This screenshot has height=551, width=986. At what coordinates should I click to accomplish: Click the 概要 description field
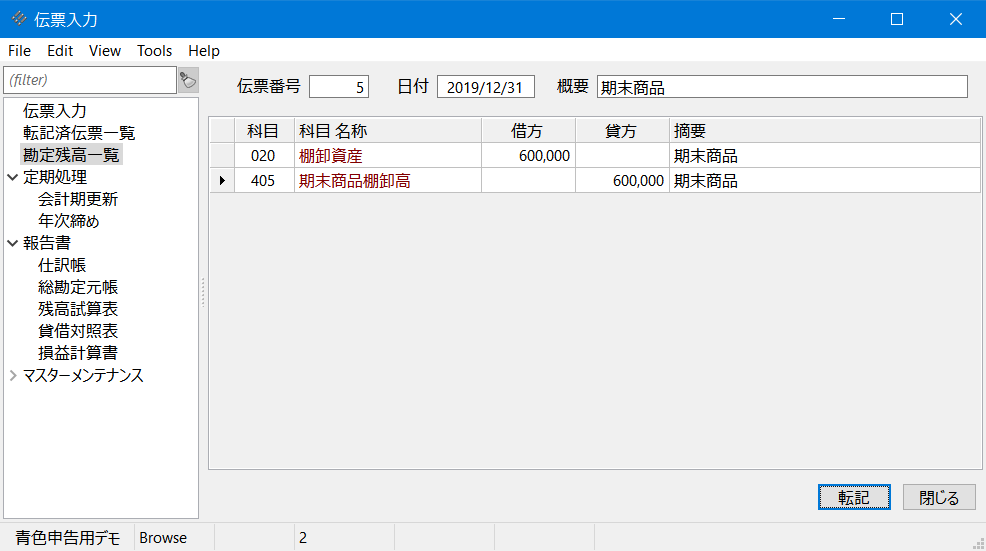[781, 87]
